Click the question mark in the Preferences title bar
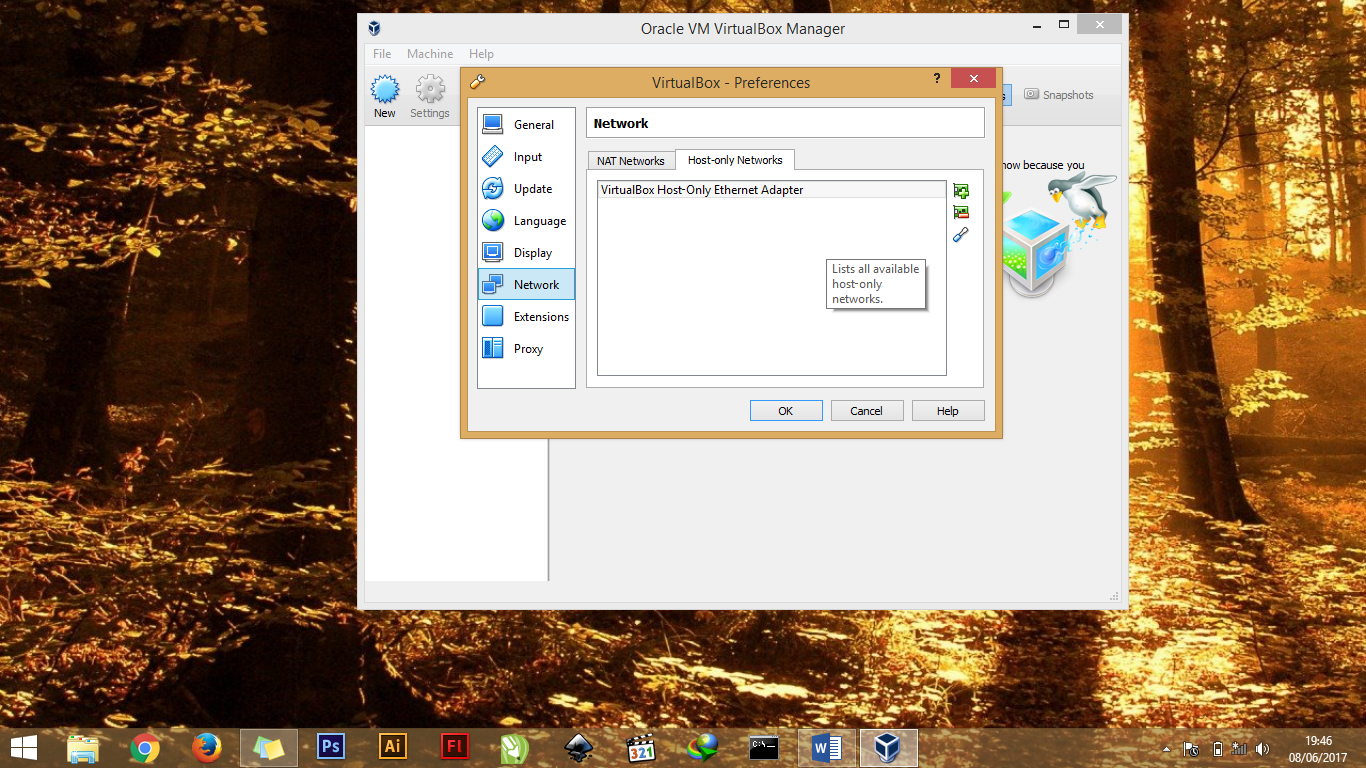Screen dimensions: 1366x768 coord(937,78)
